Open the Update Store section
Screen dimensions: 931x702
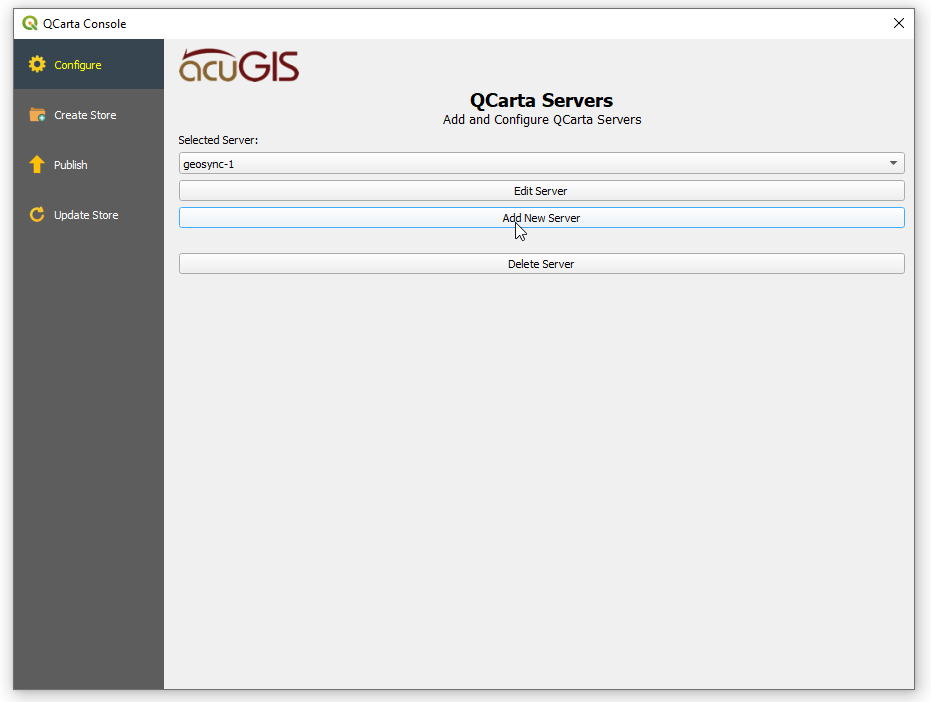tap(88, 214)
